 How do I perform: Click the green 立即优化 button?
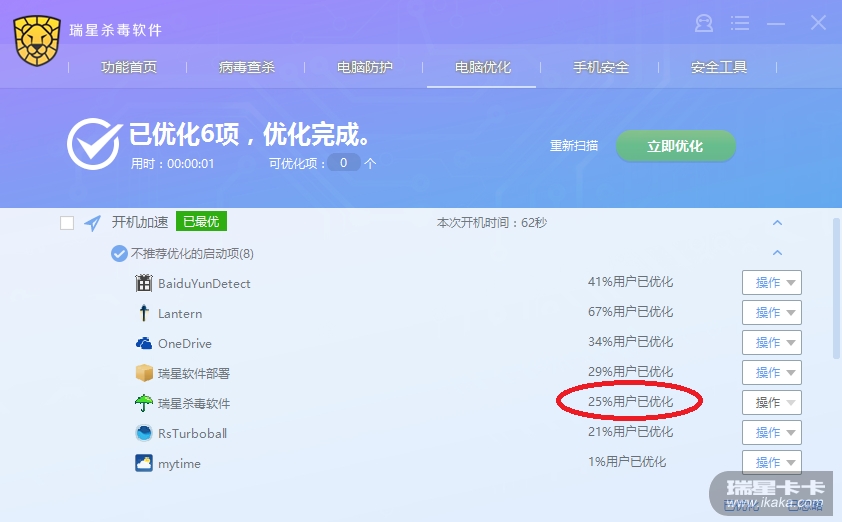(676, 146)
